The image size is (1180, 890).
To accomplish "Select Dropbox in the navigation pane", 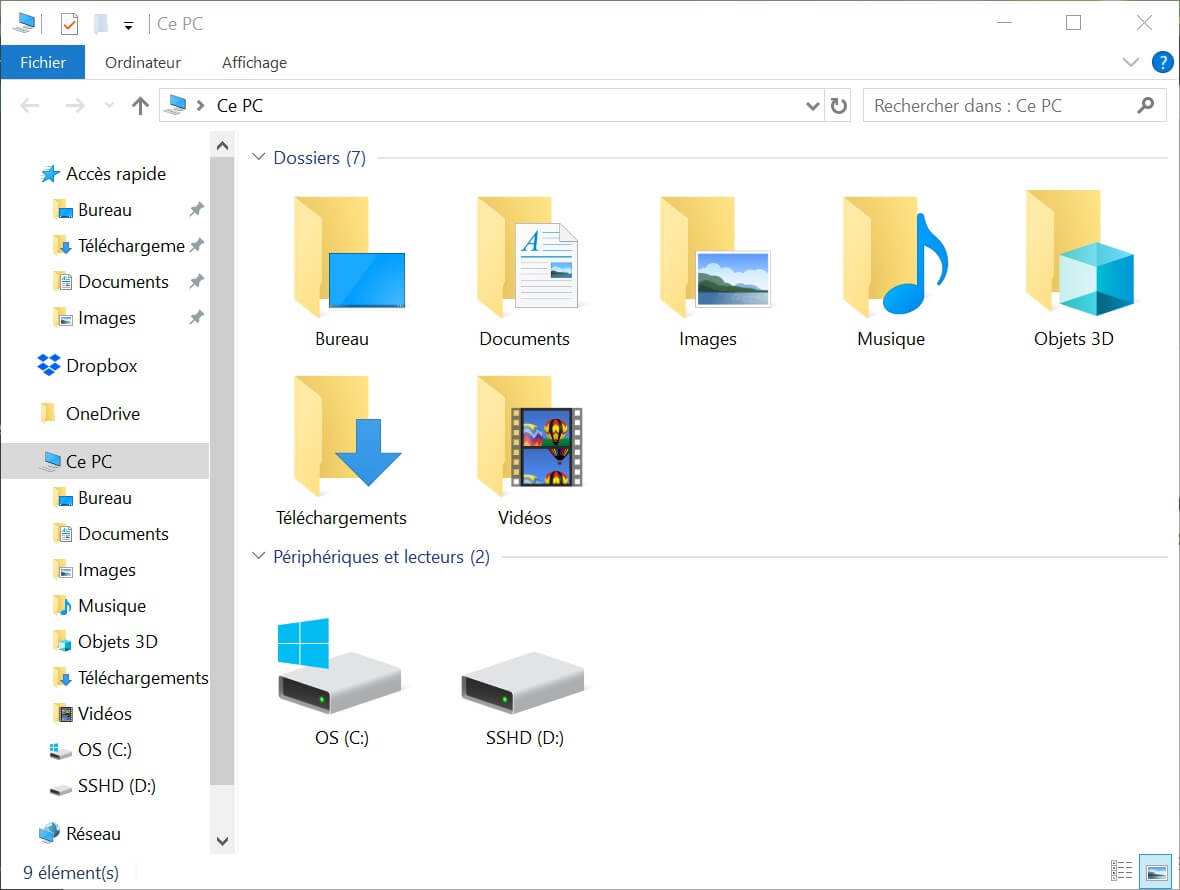I will click(x=101, y=366).
